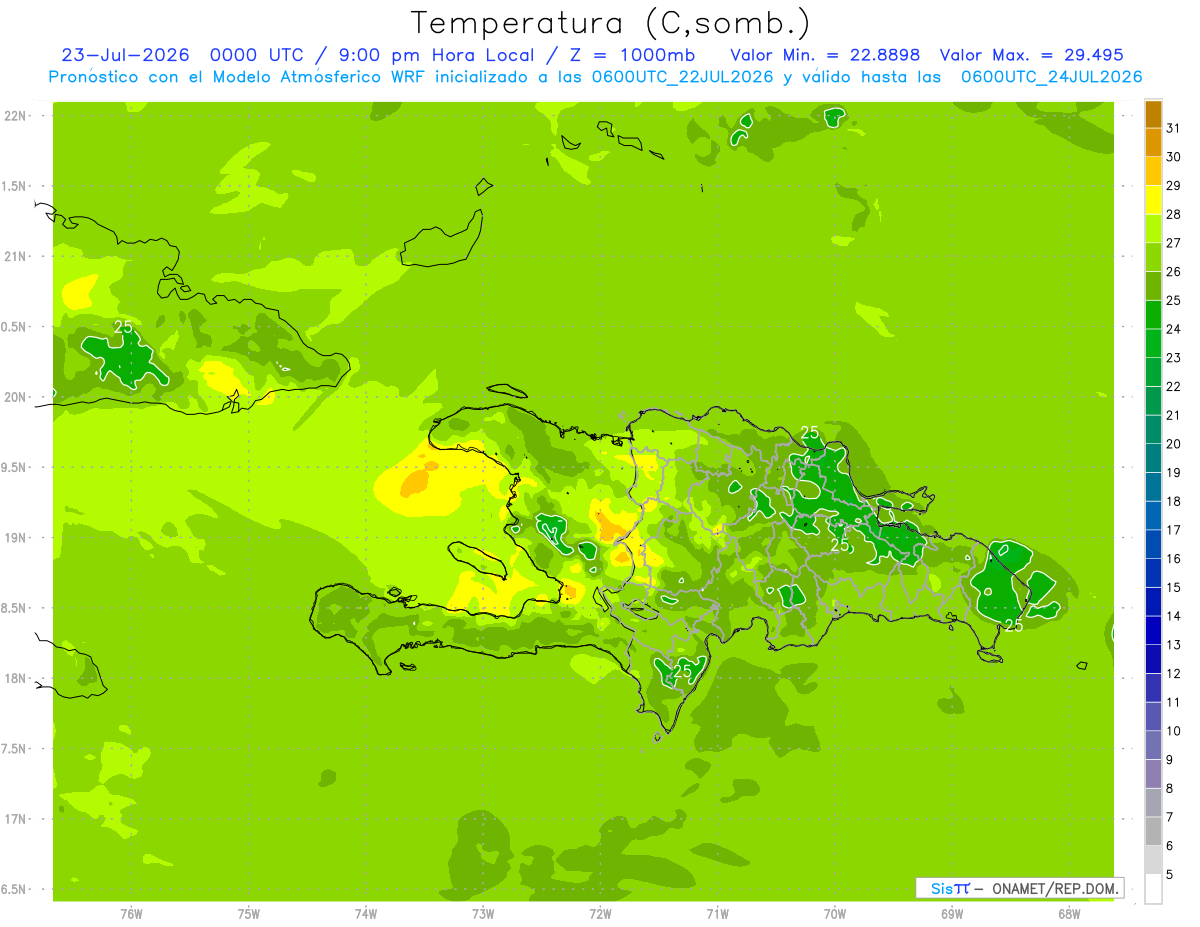
Task: Select the gray swatch between 6 and 7
Action: point(1153,831)
